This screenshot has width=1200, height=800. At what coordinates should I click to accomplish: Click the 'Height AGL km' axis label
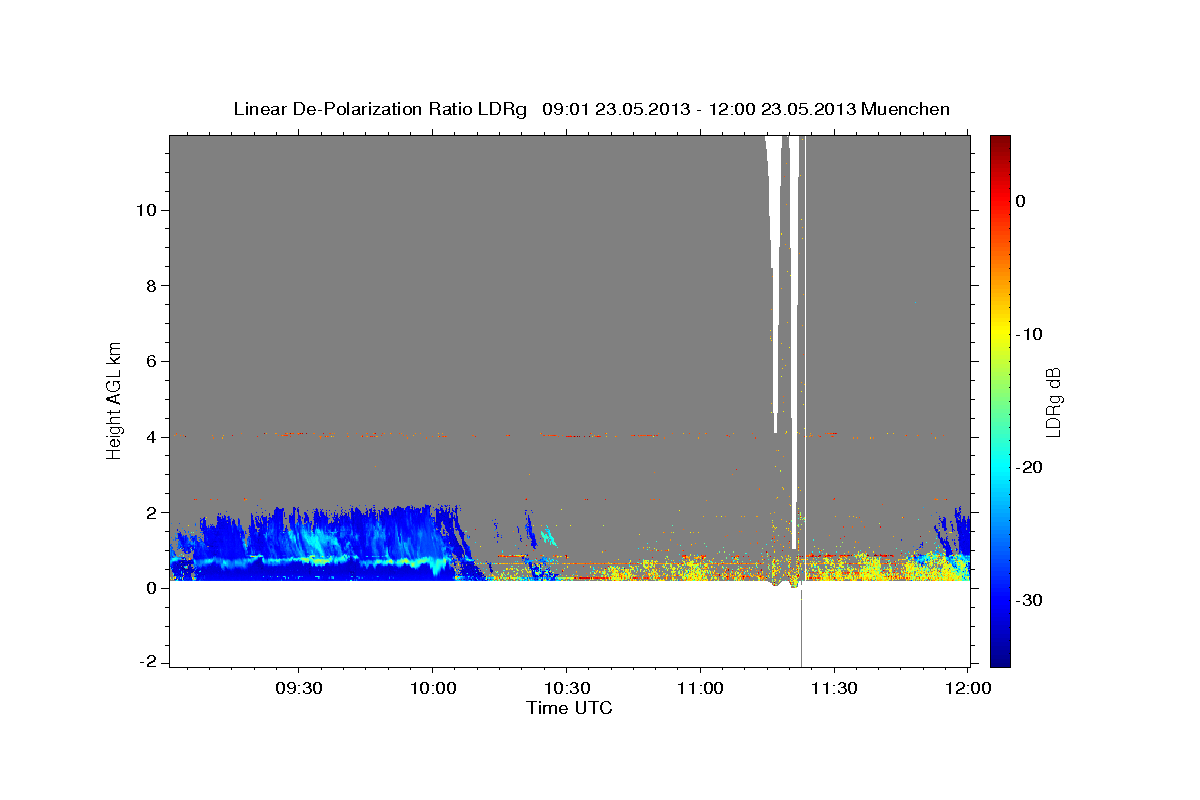(x=114, y=400)
